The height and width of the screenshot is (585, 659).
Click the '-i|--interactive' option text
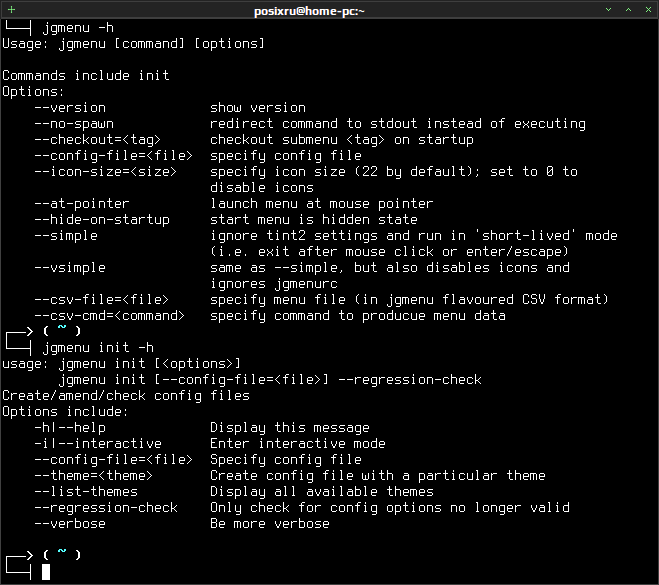click(98, 444)
